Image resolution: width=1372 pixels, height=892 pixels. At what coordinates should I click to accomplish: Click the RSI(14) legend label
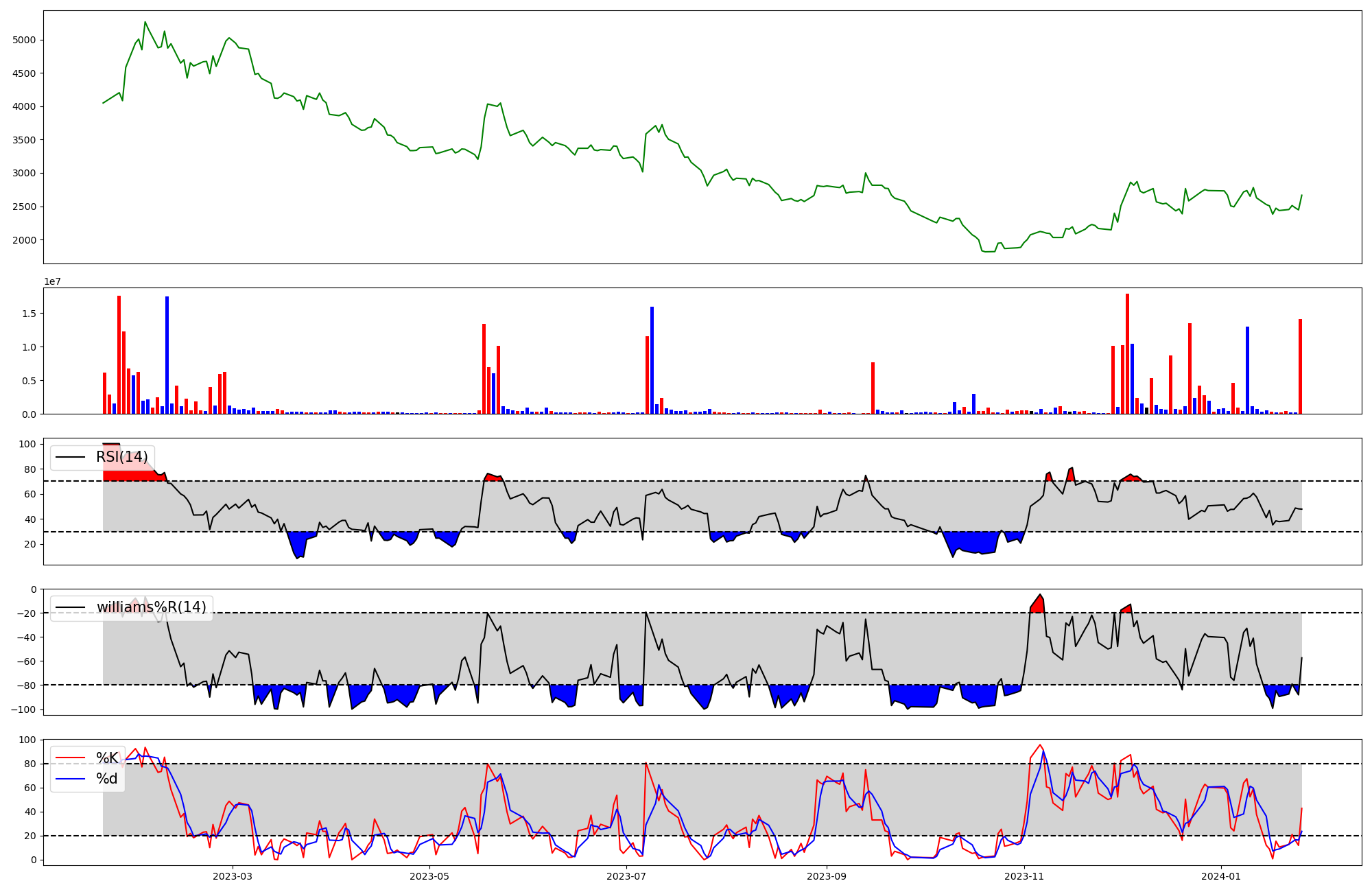coord(121,457)
